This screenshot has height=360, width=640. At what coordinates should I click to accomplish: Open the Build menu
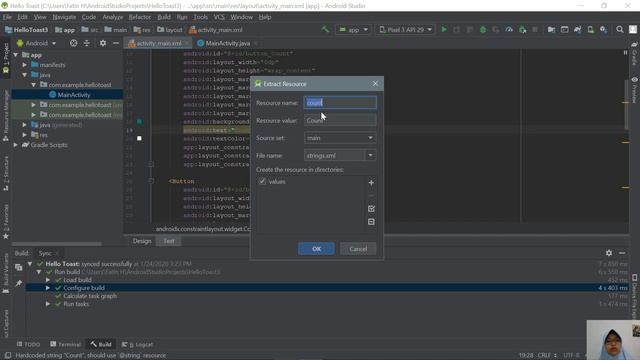pos(164,17)
